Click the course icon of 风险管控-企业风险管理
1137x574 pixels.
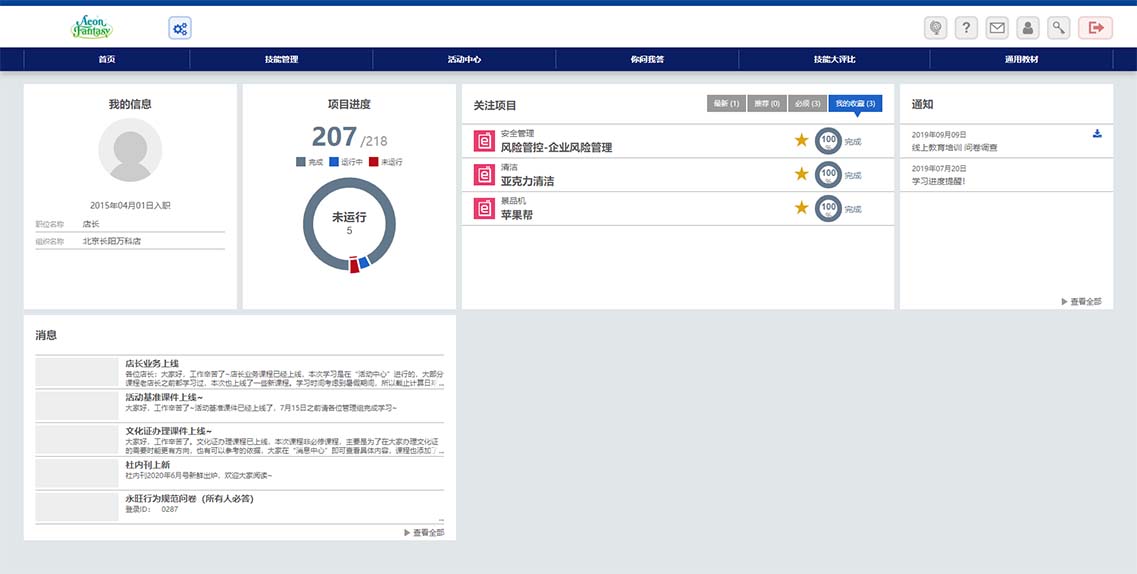[x=484, y=141]
